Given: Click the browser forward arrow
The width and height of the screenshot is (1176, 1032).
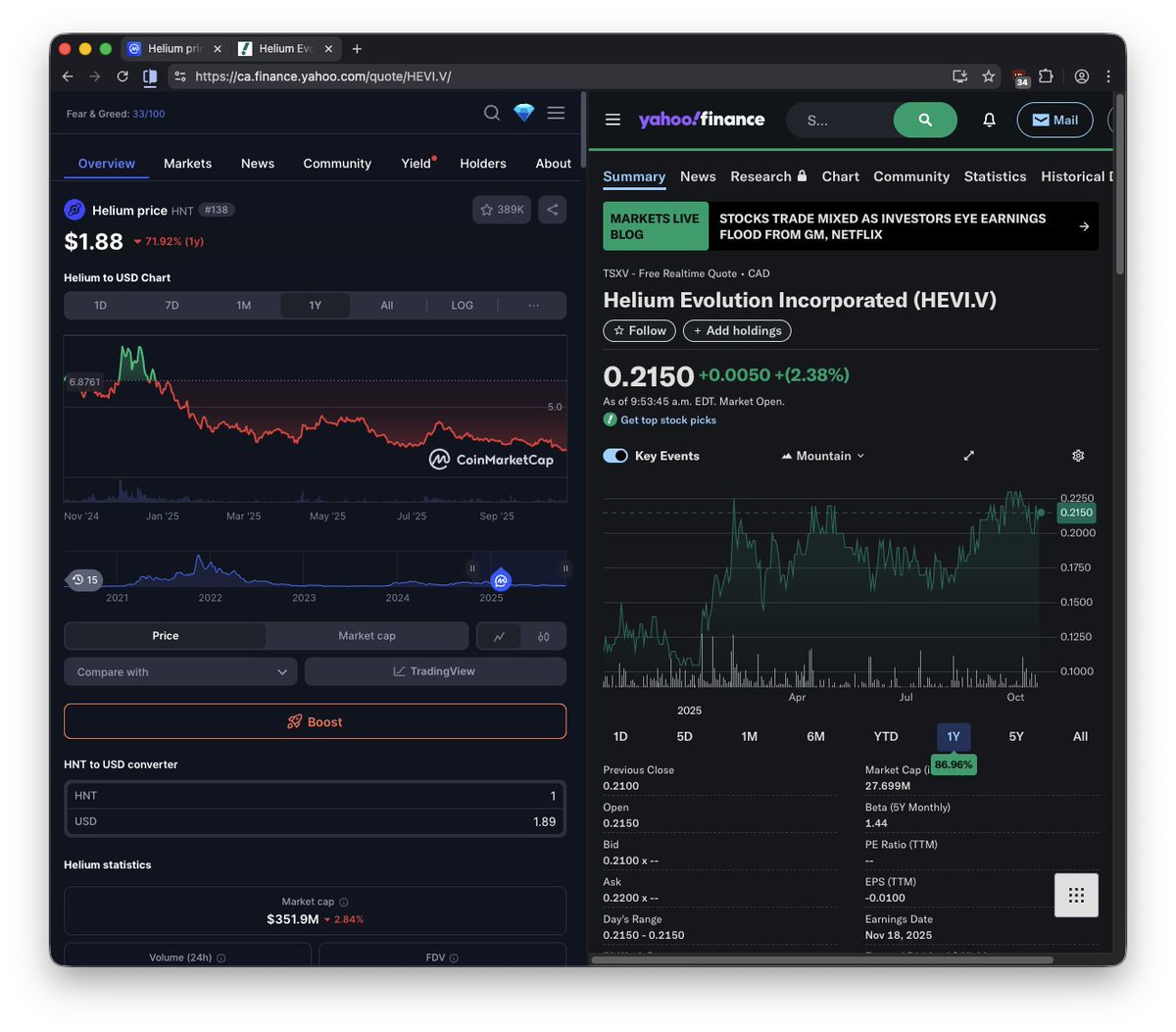Looking at the screenshot, I should 95,76.
